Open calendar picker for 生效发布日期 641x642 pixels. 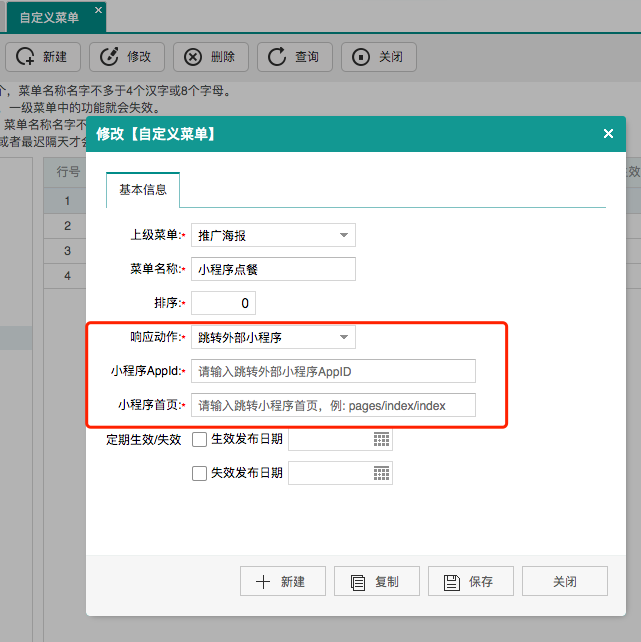(x=381, y=440)
